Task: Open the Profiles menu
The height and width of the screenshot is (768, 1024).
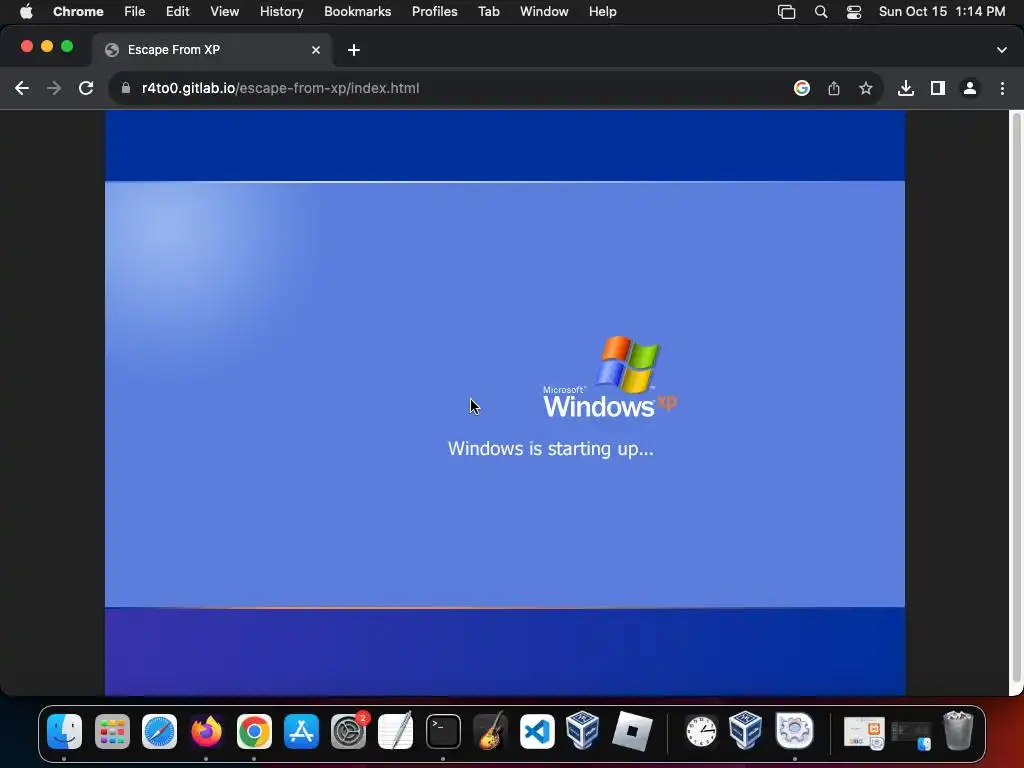Action: 434,12
